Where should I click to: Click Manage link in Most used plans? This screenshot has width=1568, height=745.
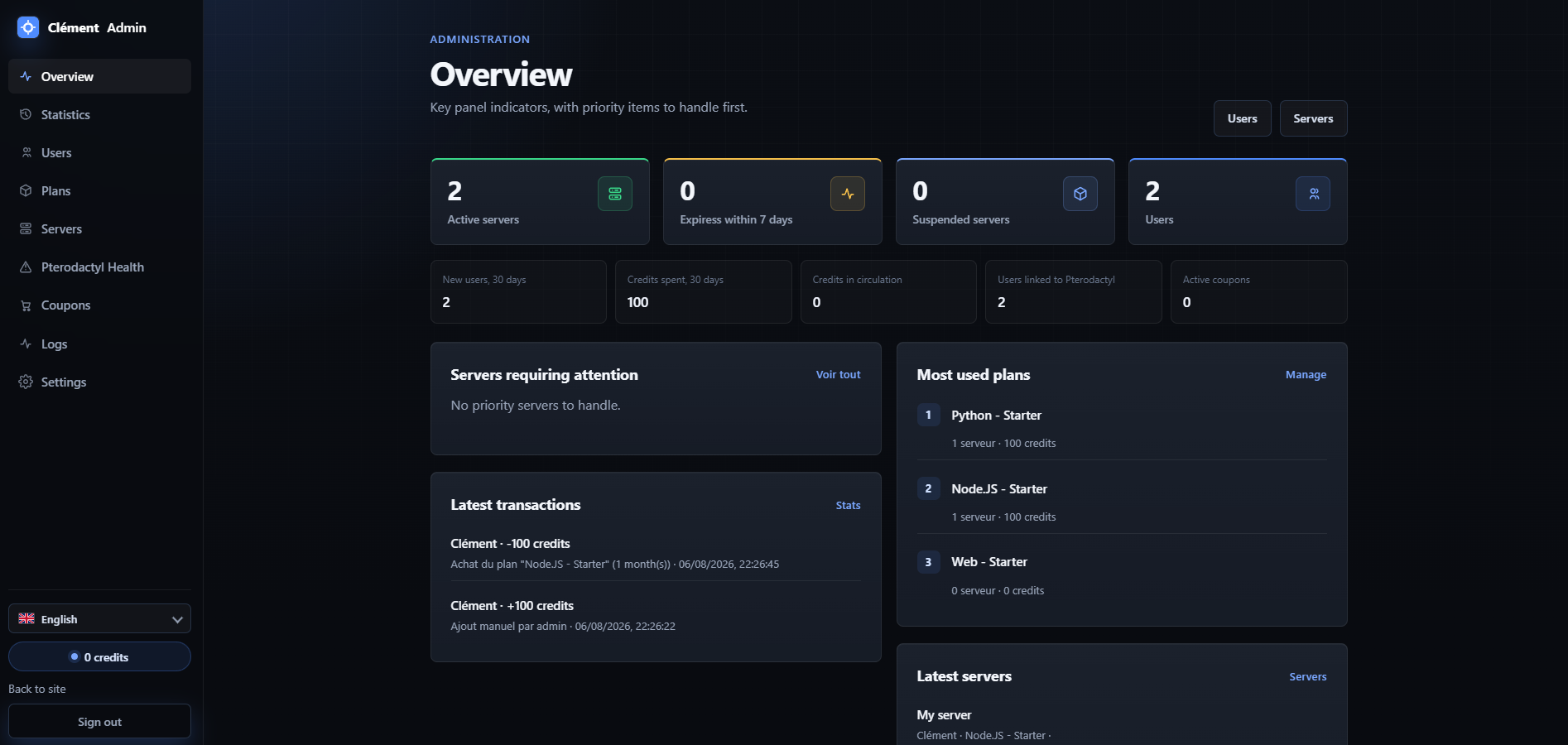(1306, 374)
